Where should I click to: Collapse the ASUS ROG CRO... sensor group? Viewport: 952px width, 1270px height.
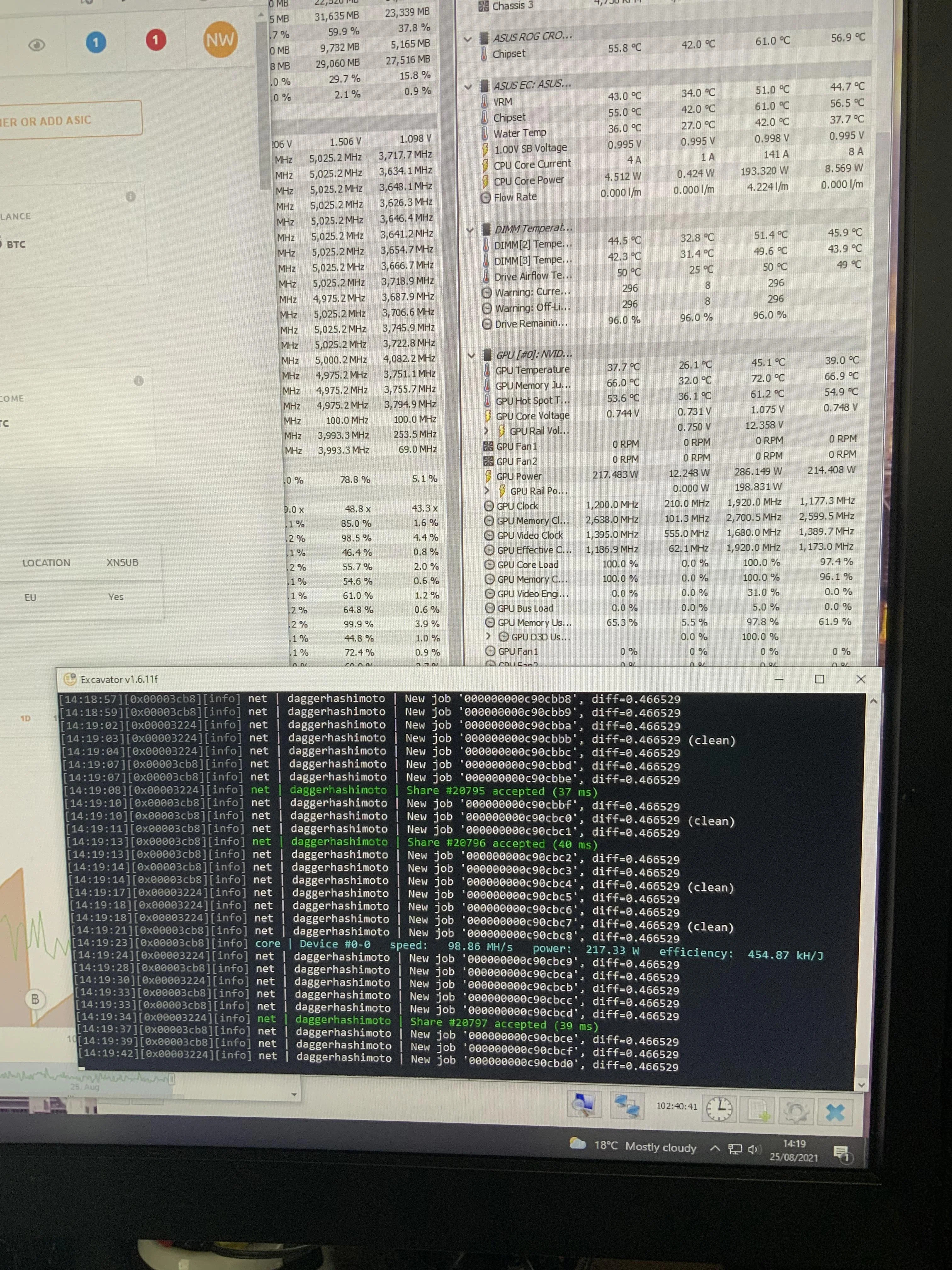(x=468, y=39)
